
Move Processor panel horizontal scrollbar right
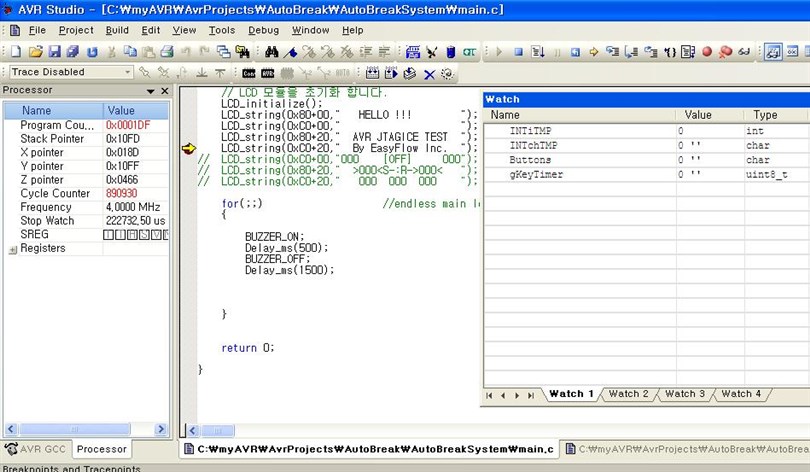click(161, 429)
